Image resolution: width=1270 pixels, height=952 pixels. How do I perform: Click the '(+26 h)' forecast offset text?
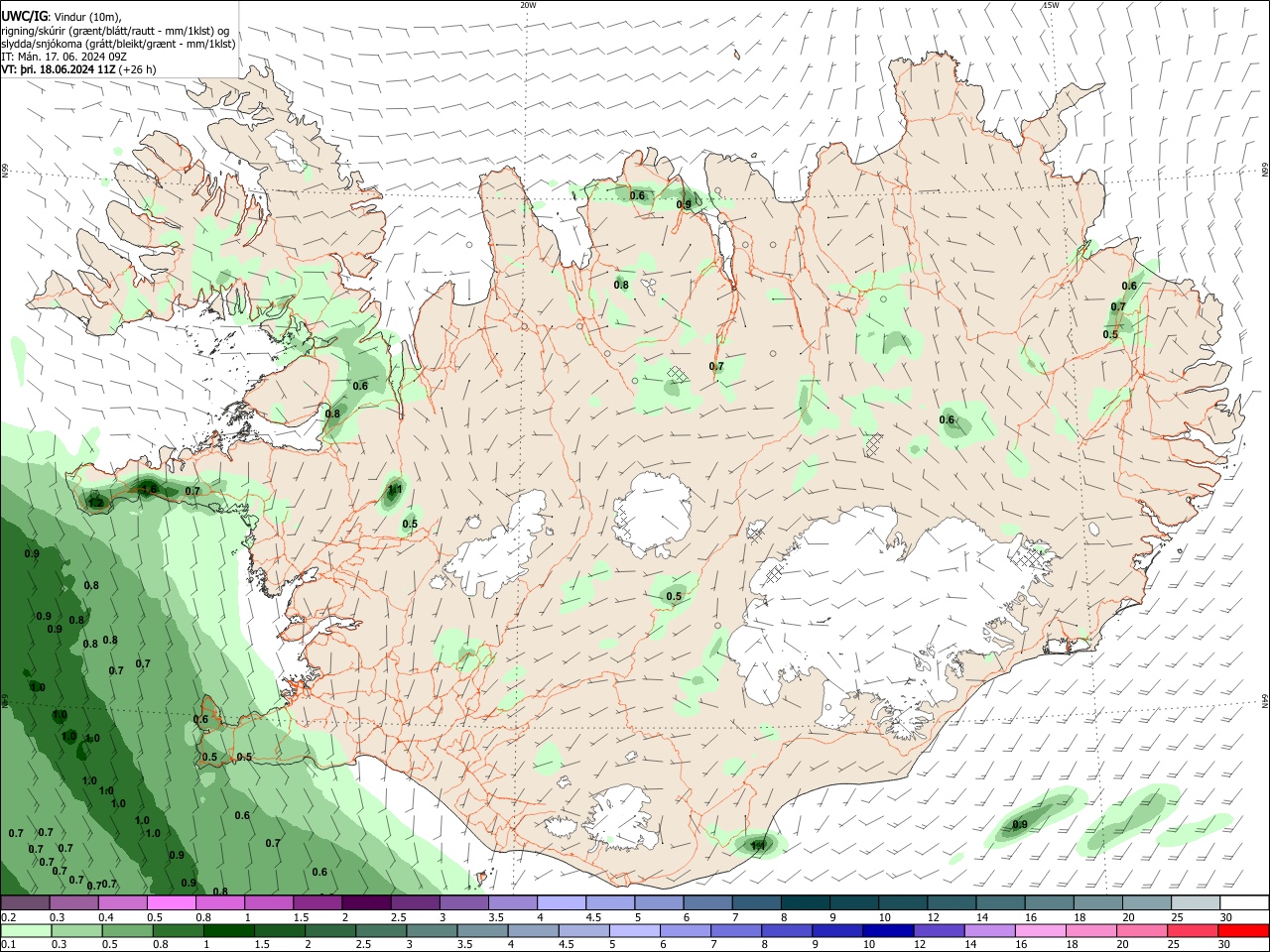coord(137,69)
